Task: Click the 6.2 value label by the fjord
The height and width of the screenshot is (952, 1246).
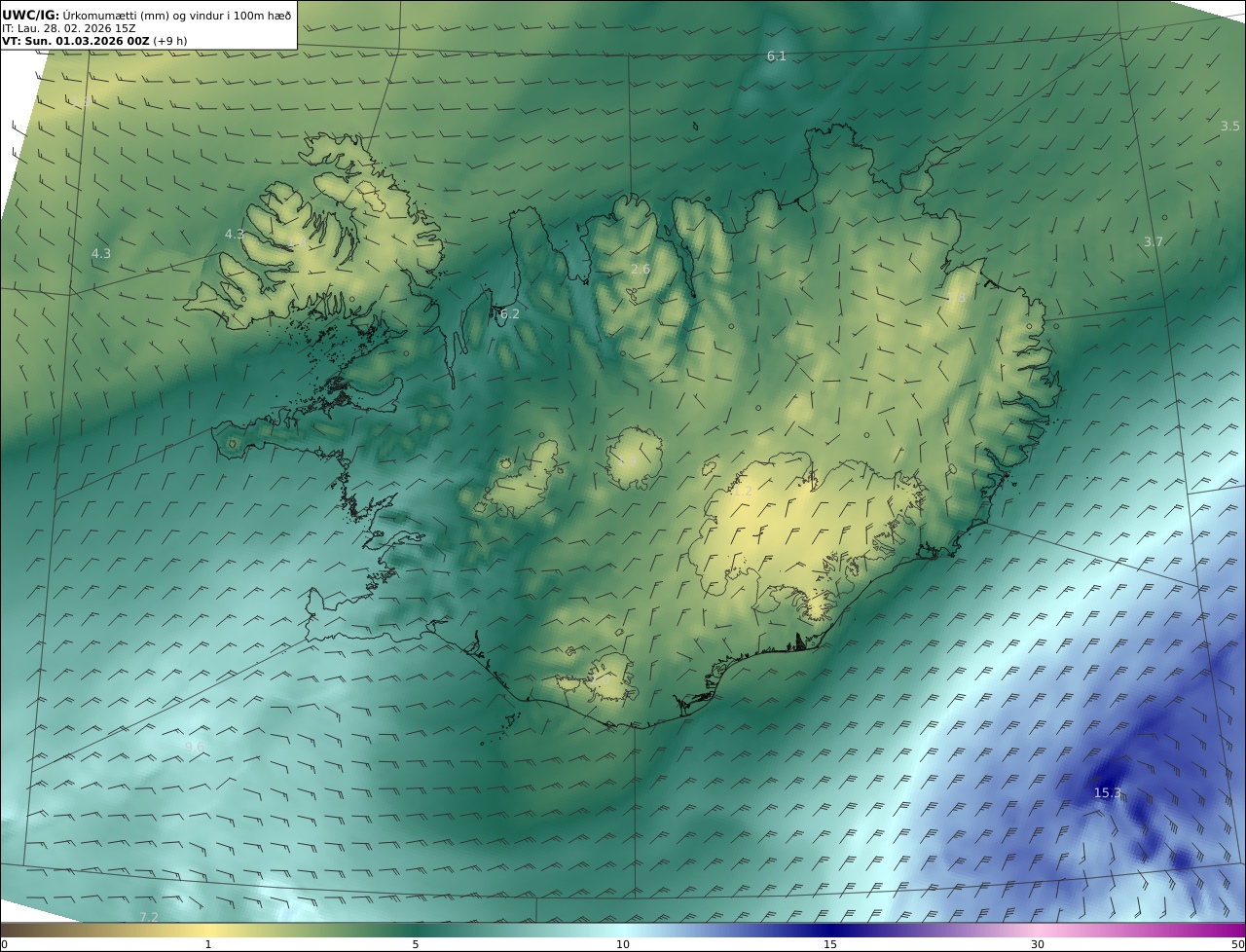Action: coord(509,314)
